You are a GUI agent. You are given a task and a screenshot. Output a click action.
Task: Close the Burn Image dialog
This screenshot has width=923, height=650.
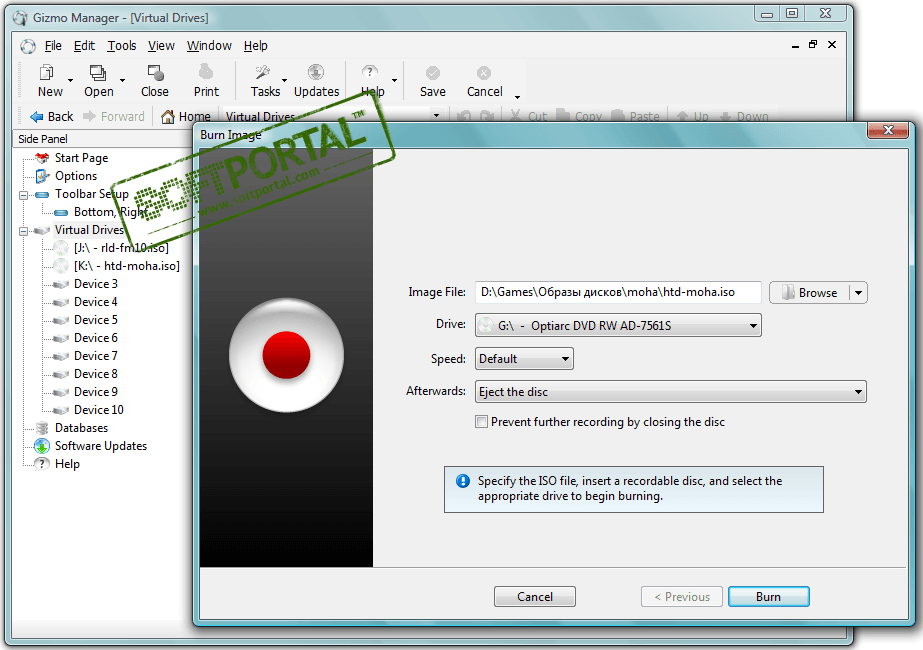point(888,130)
